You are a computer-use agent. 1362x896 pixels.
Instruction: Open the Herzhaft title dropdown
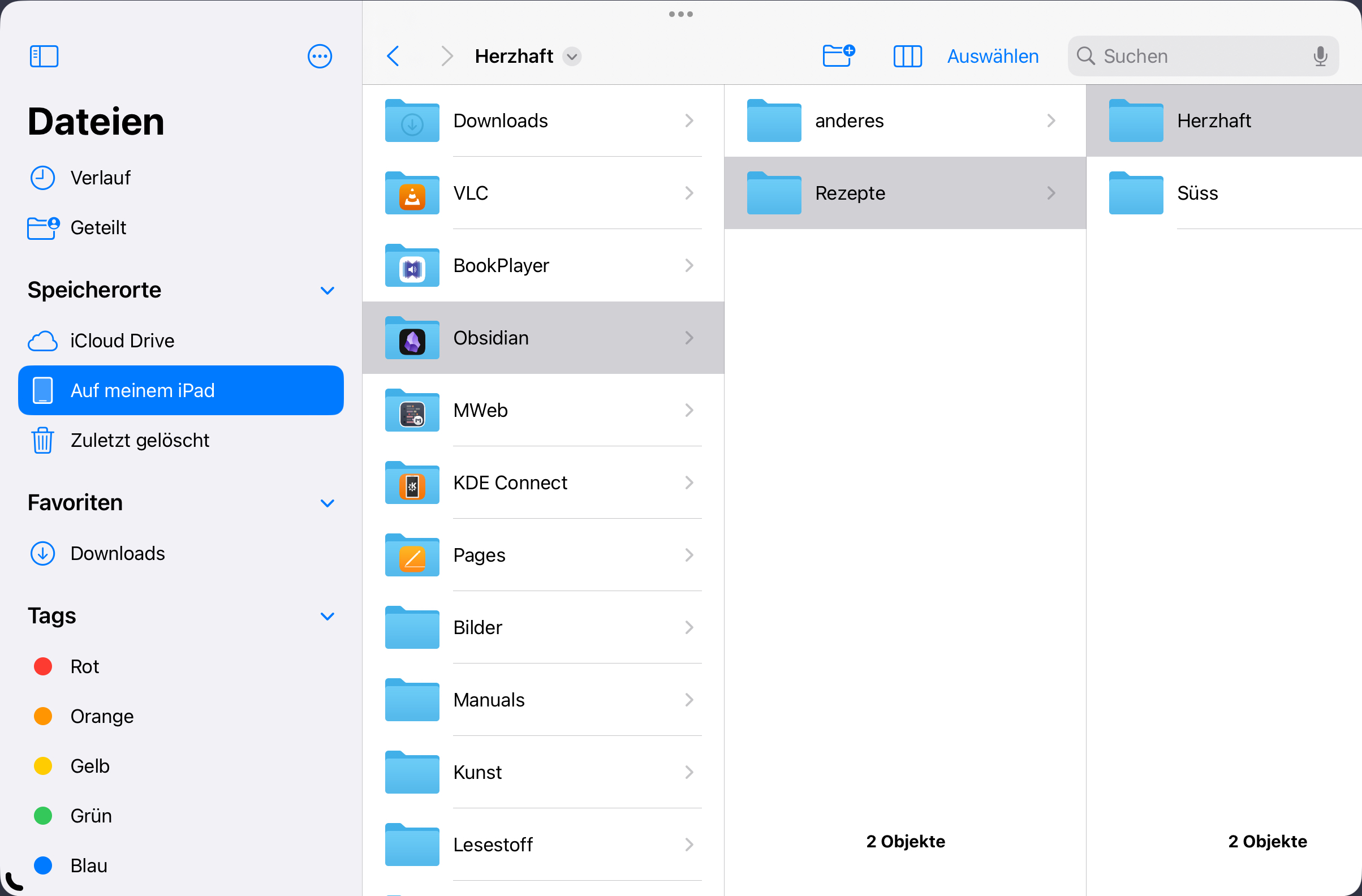click(572, 57)
